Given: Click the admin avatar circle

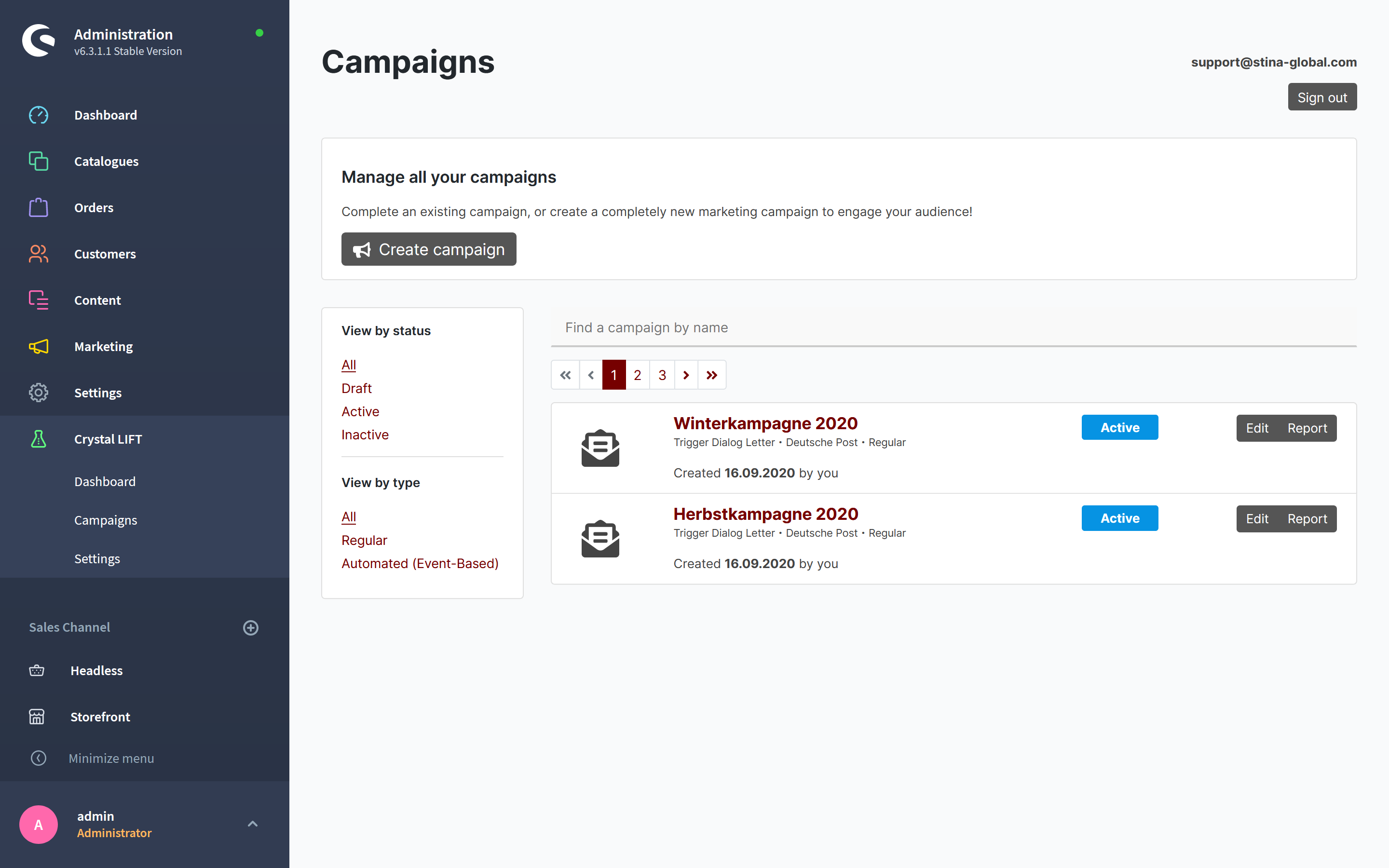Looking at the screenshot, I should 39,825.
